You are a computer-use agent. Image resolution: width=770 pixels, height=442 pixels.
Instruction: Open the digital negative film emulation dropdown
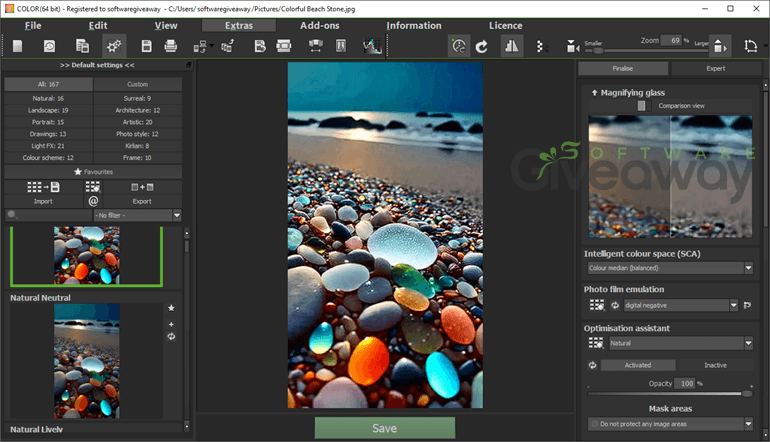tap(681, 305)
